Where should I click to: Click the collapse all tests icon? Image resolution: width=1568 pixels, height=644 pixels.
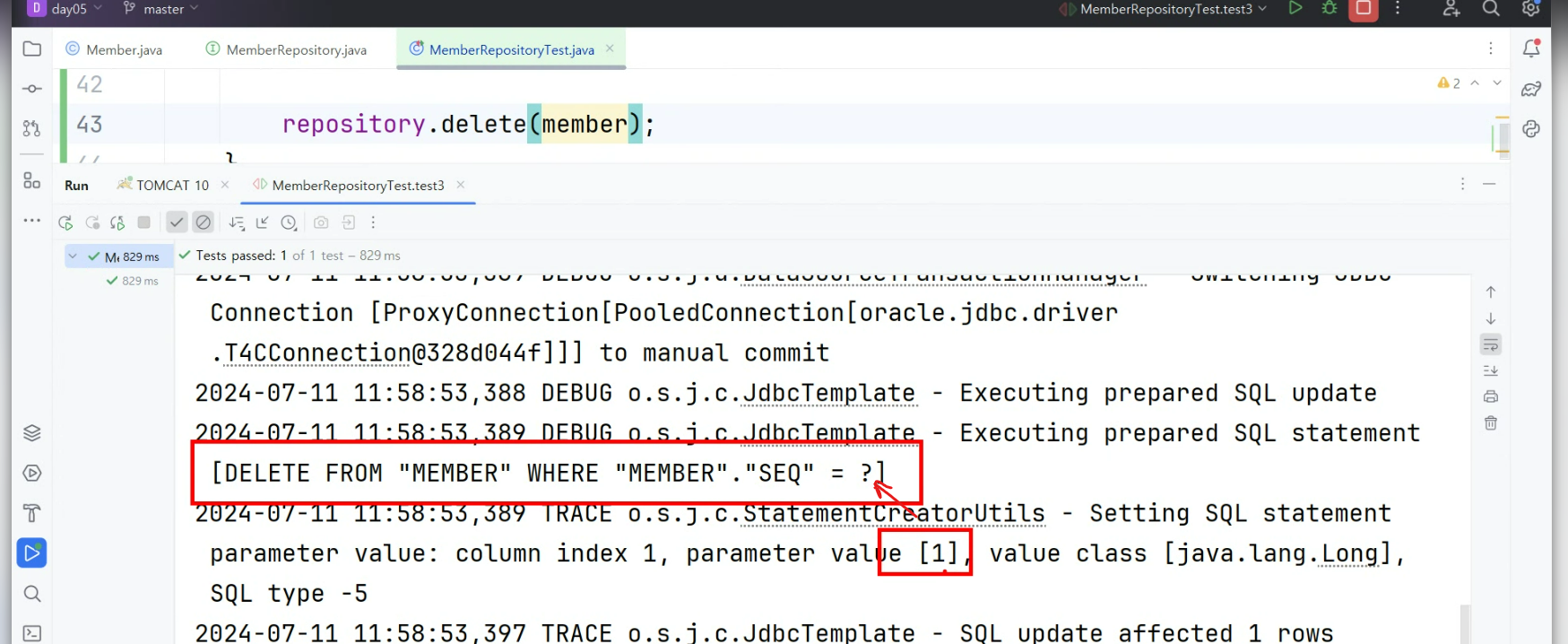point(263,222)
